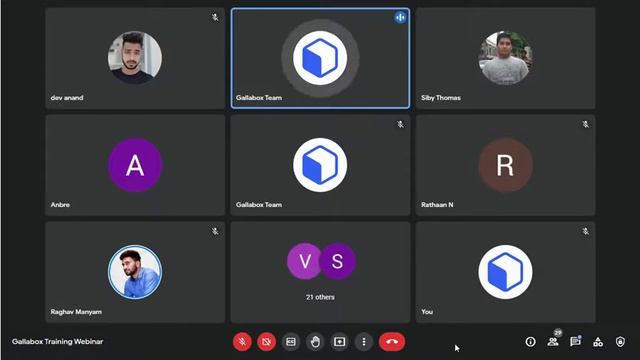The height and width of the screenshot is (360, 640).
Task: Open host controls lock shield icon
Action: coord(620,342)
